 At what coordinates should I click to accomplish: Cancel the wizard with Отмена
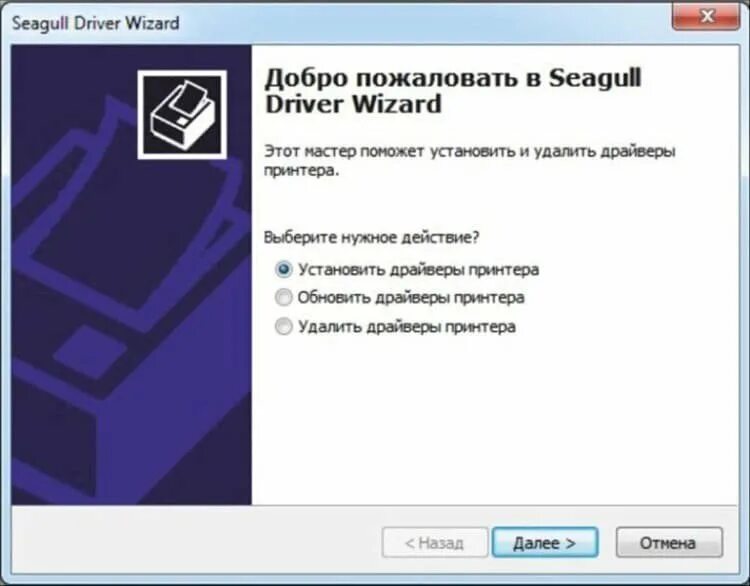coord(669,542)
